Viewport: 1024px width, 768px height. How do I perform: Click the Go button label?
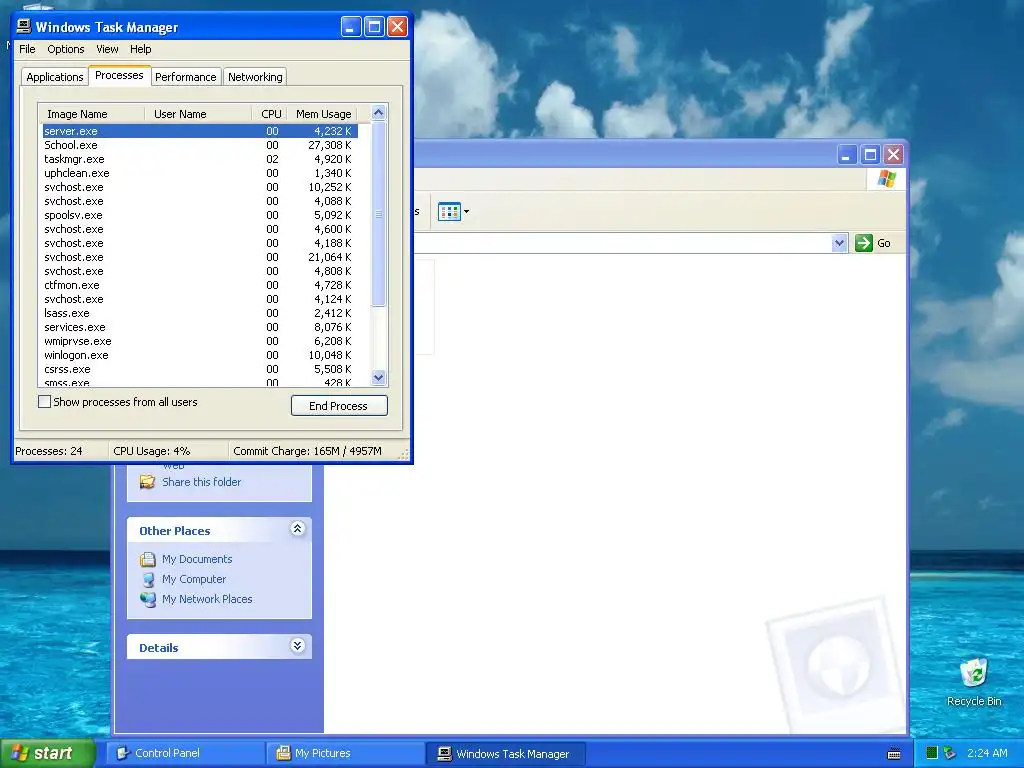pos(884,243)
